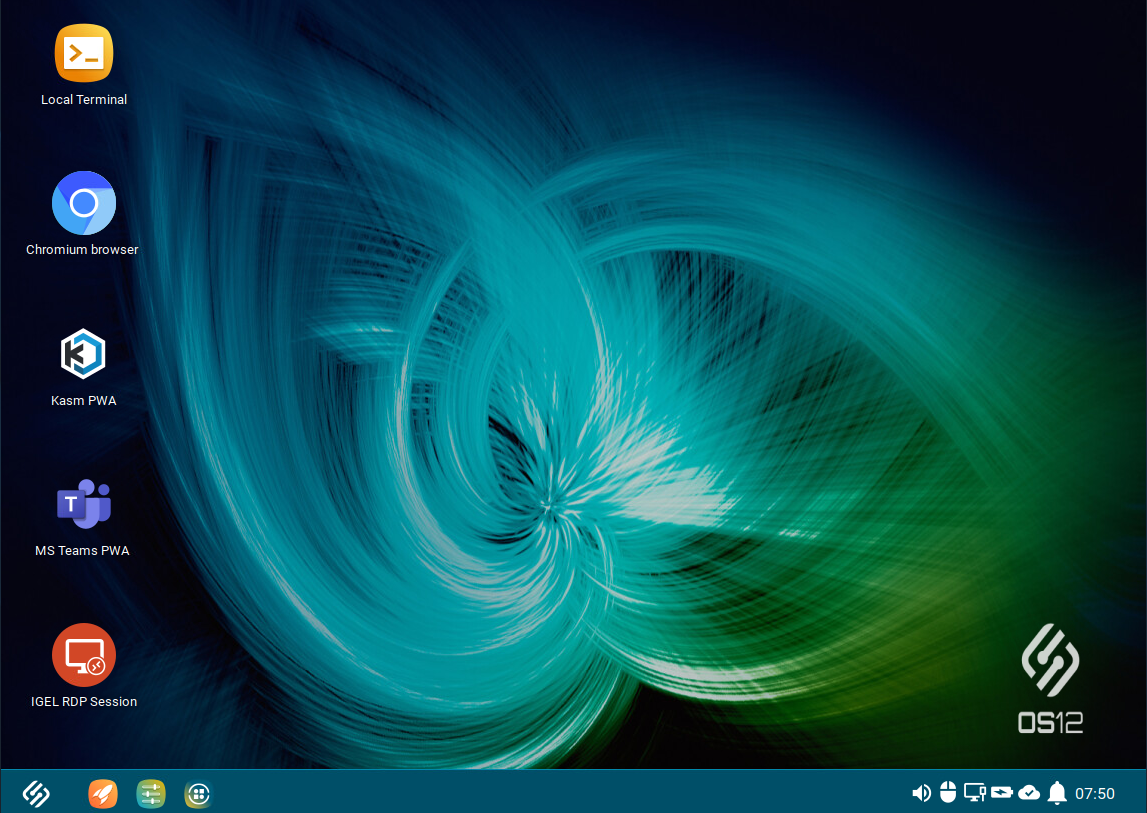
Task: Click the volume speaker tray icon
Action: point(921,793)
